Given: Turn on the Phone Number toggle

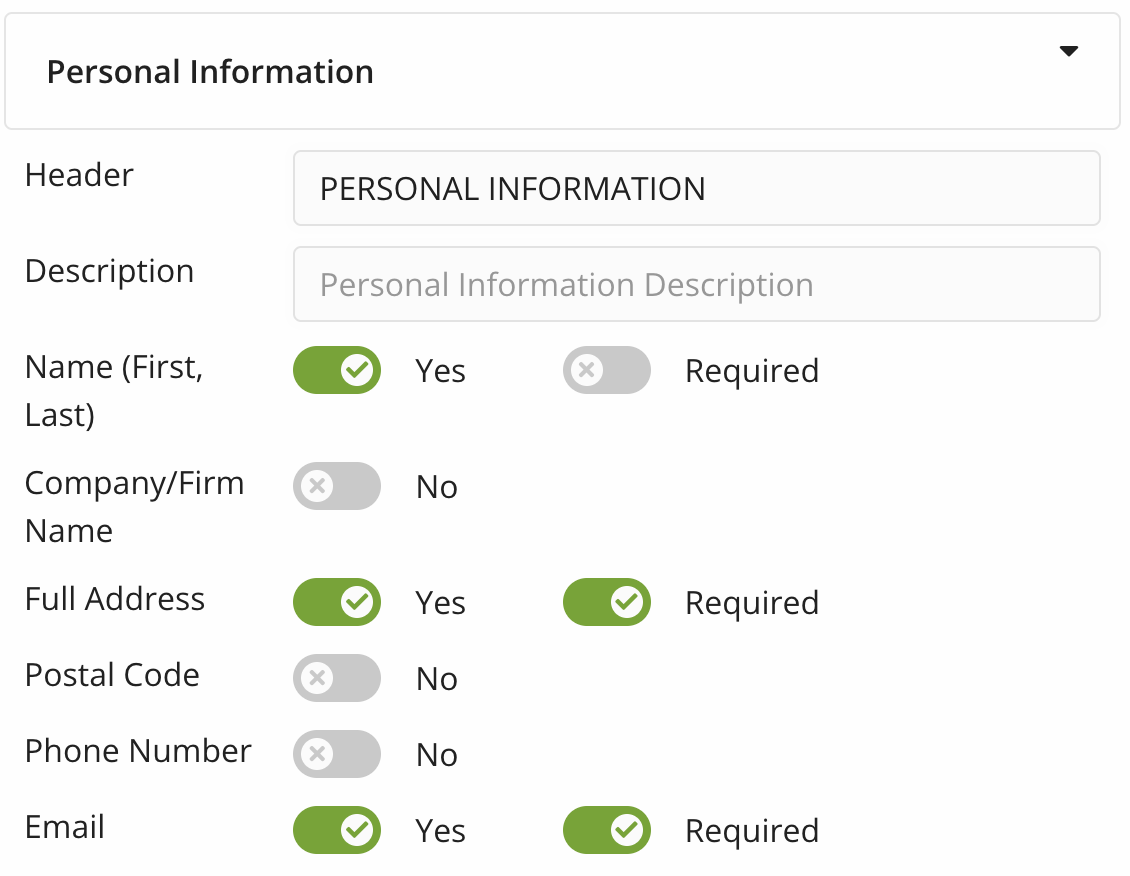Looking at the screenshot, I should click(337, 754).
